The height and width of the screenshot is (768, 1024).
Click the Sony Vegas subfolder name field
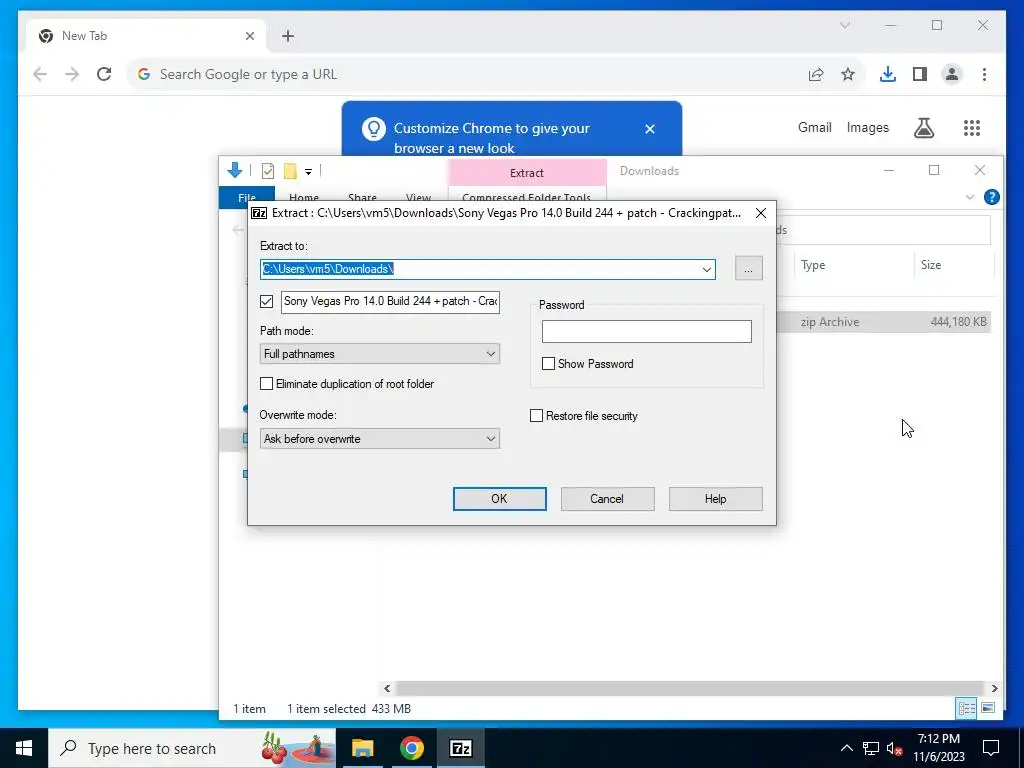tap(391, 302)
